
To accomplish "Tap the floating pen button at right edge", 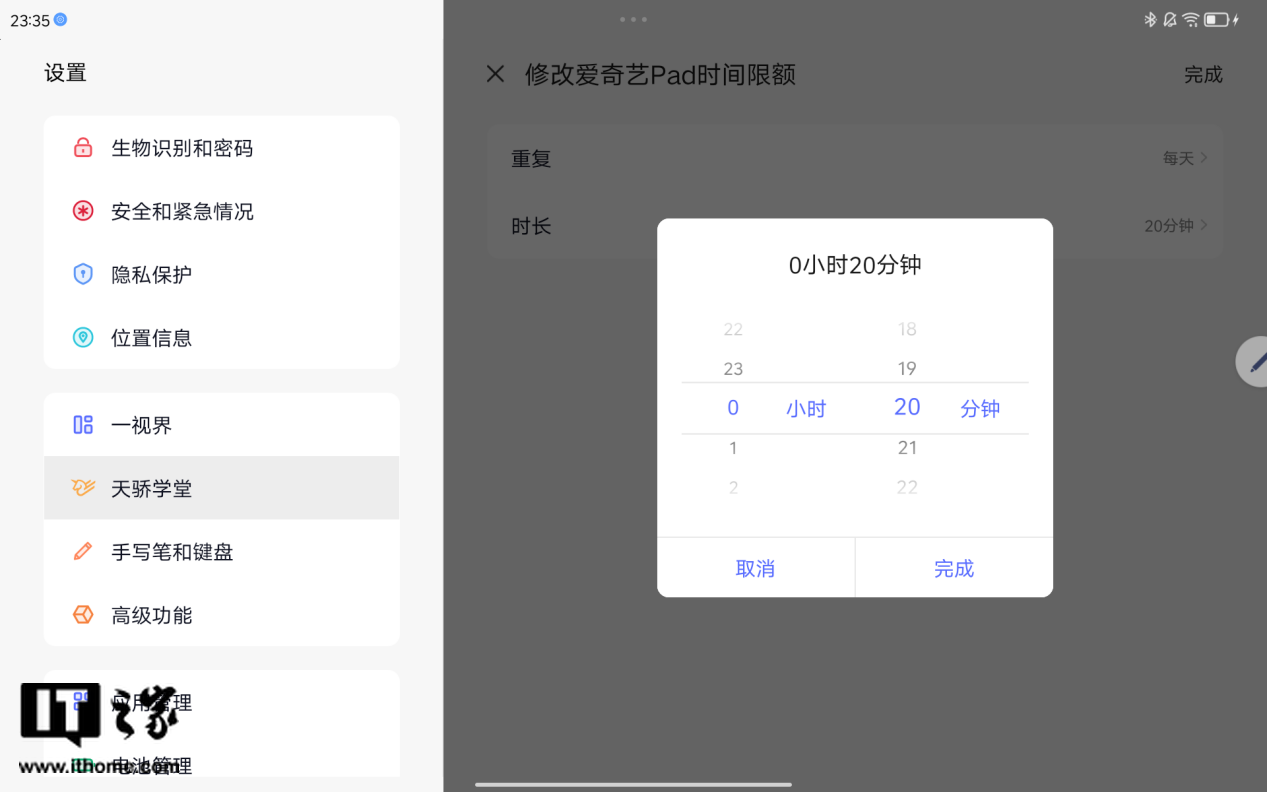I will click(x=1254, y=362).
